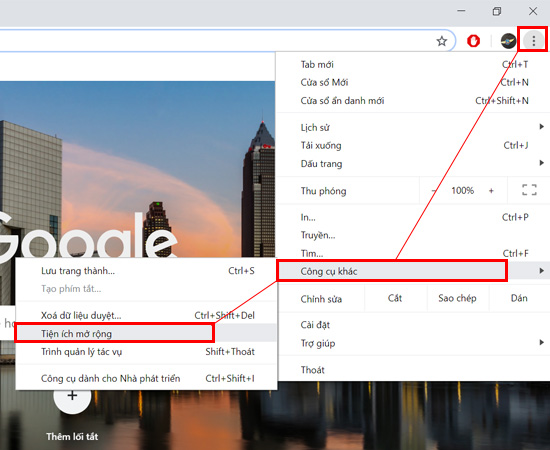This screenshot has height=450, width=550.
Task: Zoom in with the plus button
Action: point(491,190)
